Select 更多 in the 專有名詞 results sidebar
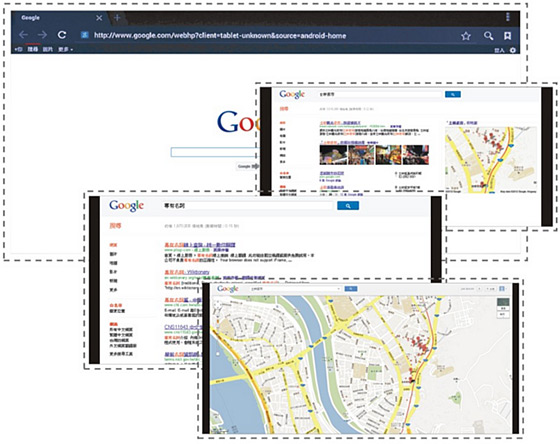560x444 pixels. coord(113,290)
